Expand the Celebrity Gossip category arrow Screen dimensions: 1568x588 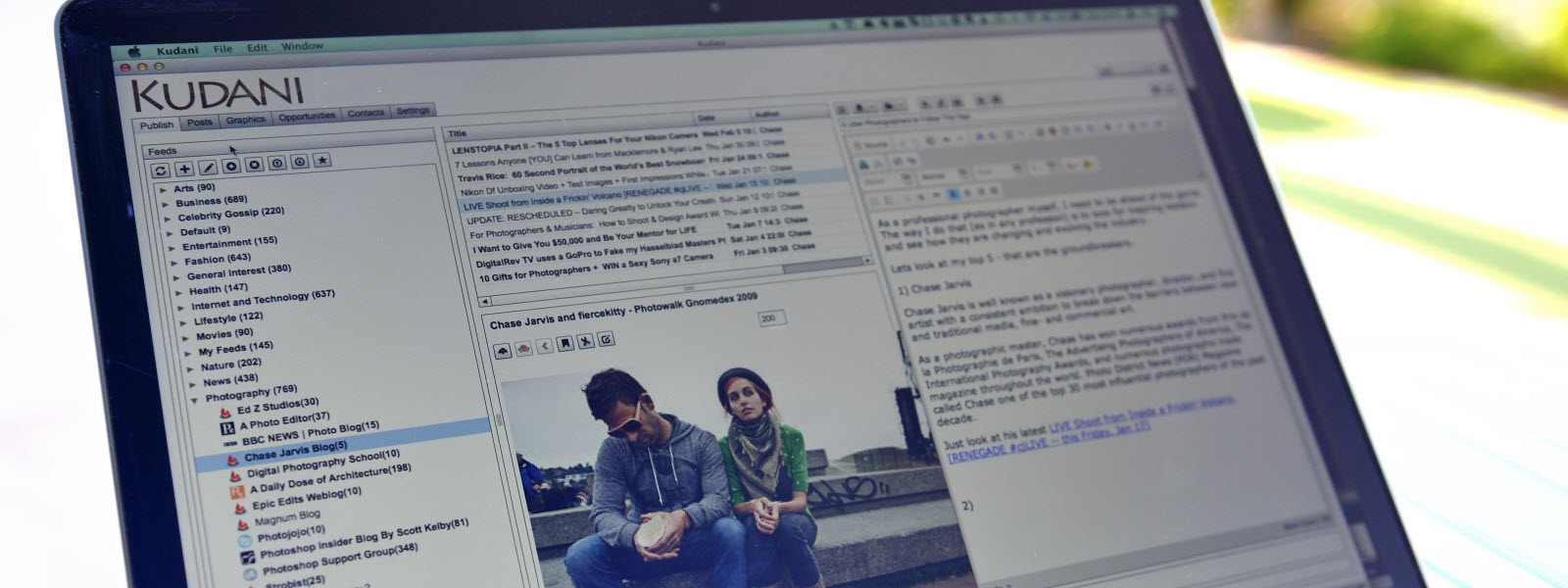pyautogui.click(x=168, y=220)
